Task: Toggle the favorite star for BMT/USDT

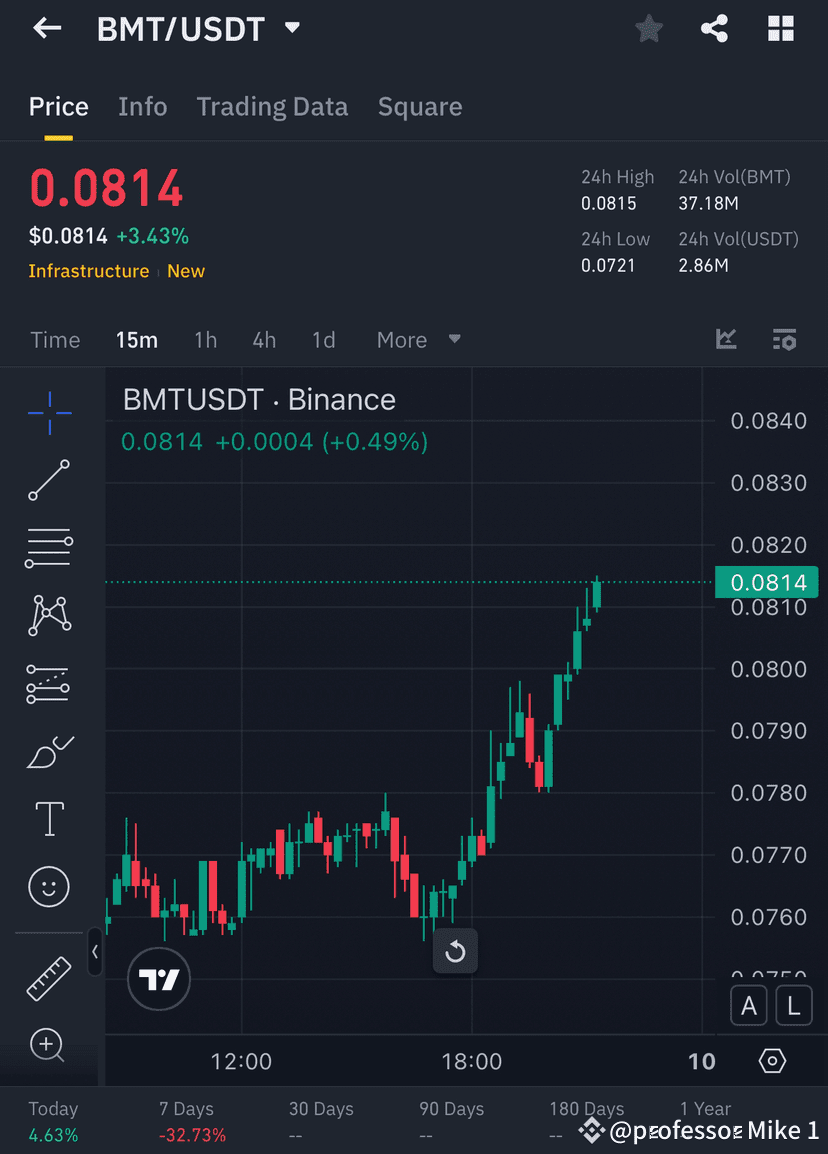Action: 648,28
